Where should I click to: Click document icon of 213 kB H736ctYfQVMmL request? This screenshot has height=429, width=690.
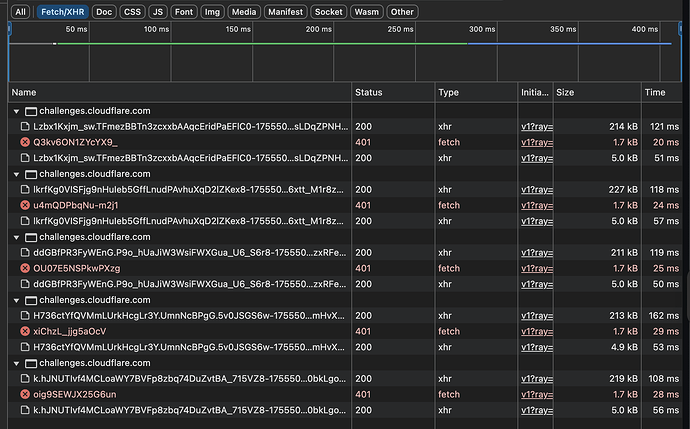[25, 315]
